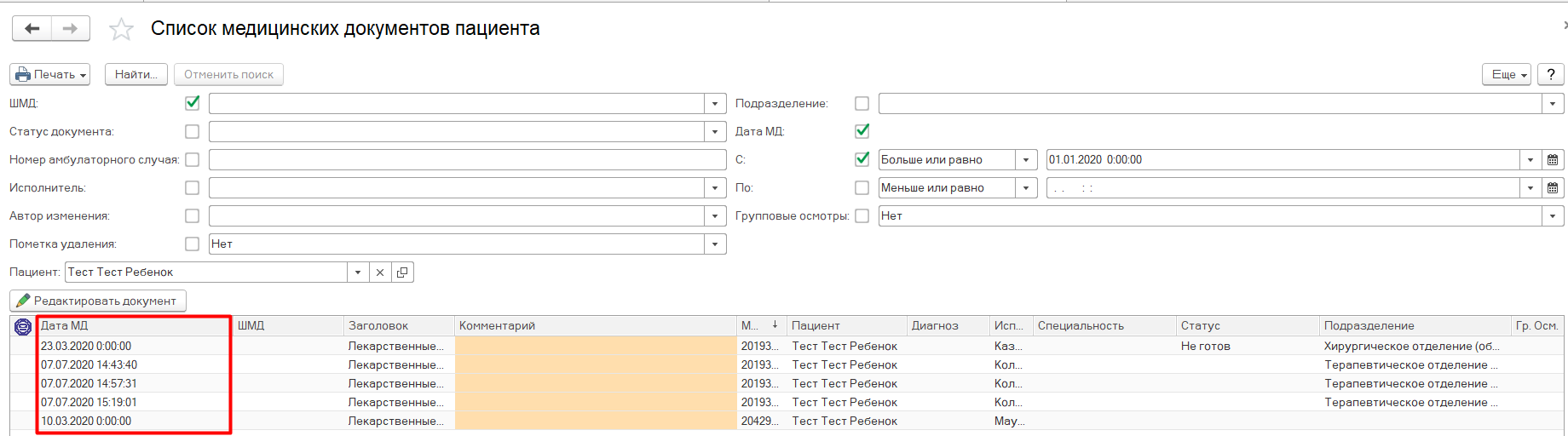Screen dimensions: 1568x436
Task: Open patient card using icon next to Пациент
Action: click(402, 272)
